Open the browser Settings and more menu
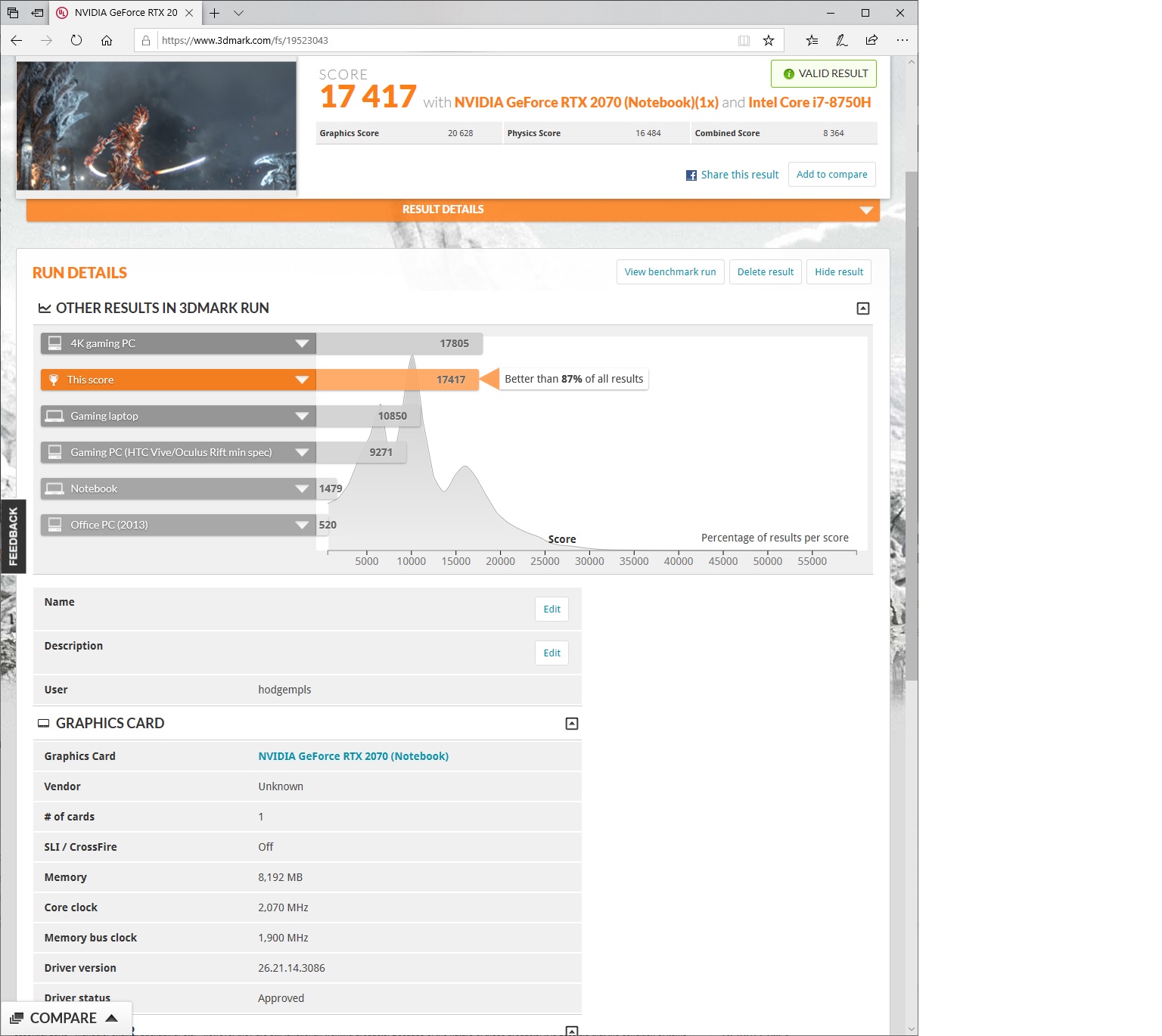 (x=902, y=41)
